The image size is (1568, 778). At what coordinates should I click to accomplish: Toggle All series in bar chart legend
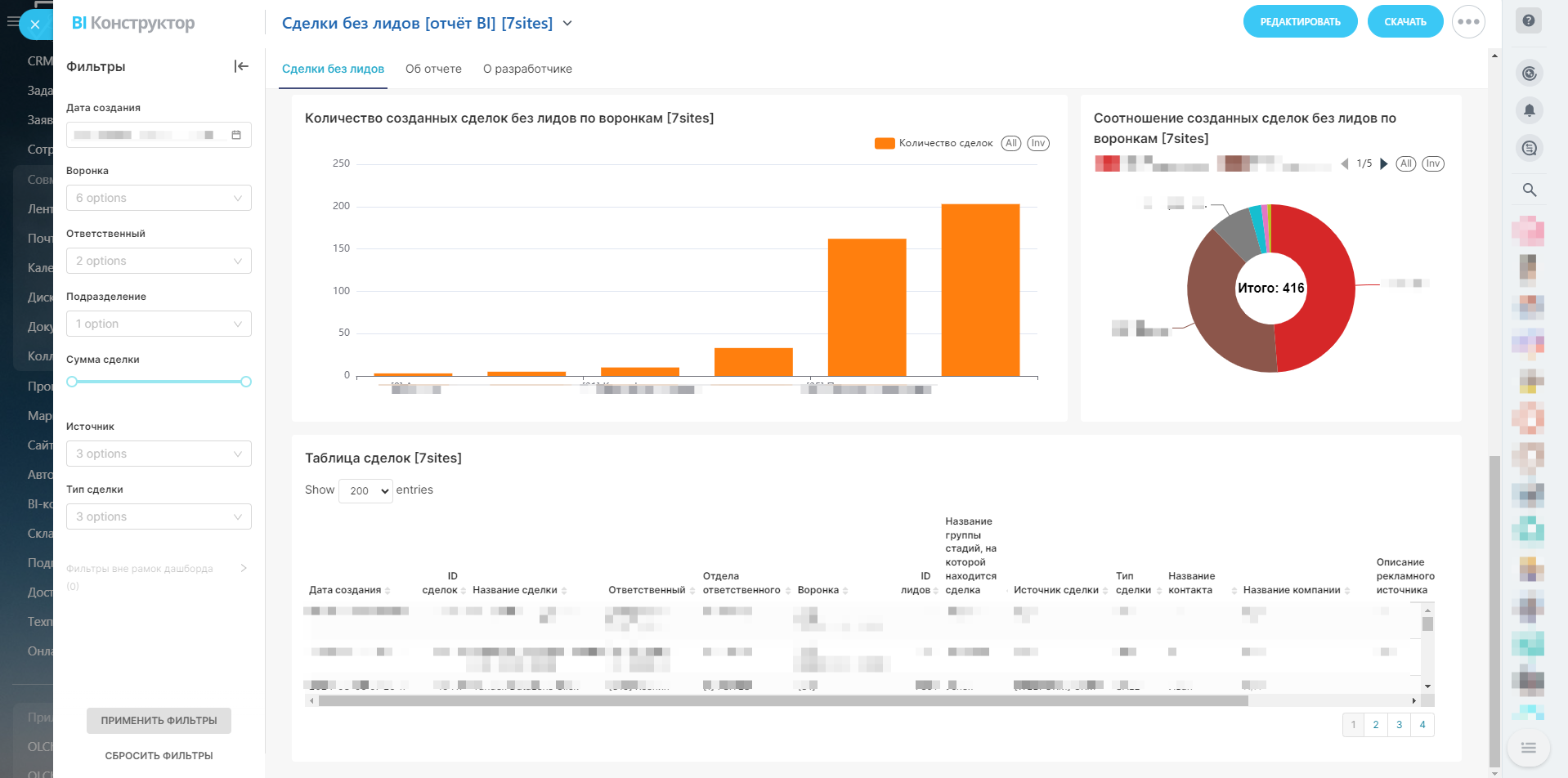[x=1011, y=143]
